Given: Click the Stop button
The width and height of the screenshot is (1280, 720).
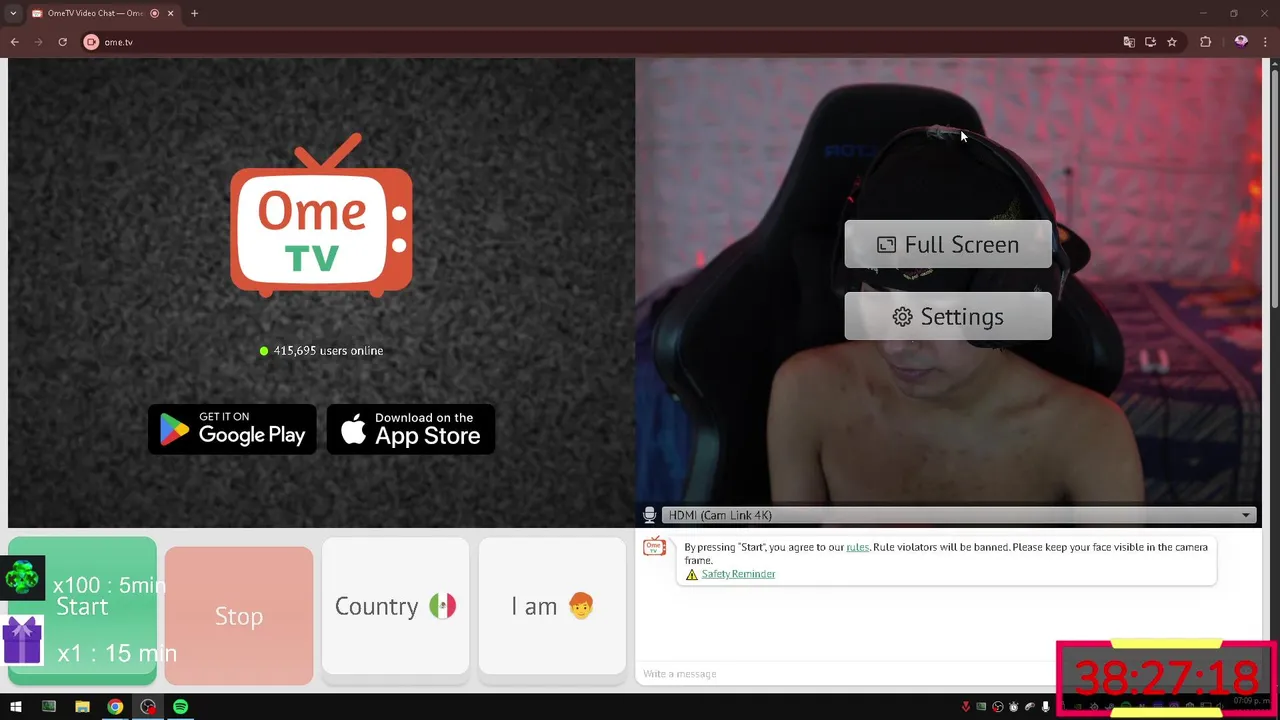Looking at the screenshot, I should pos(239,616).
